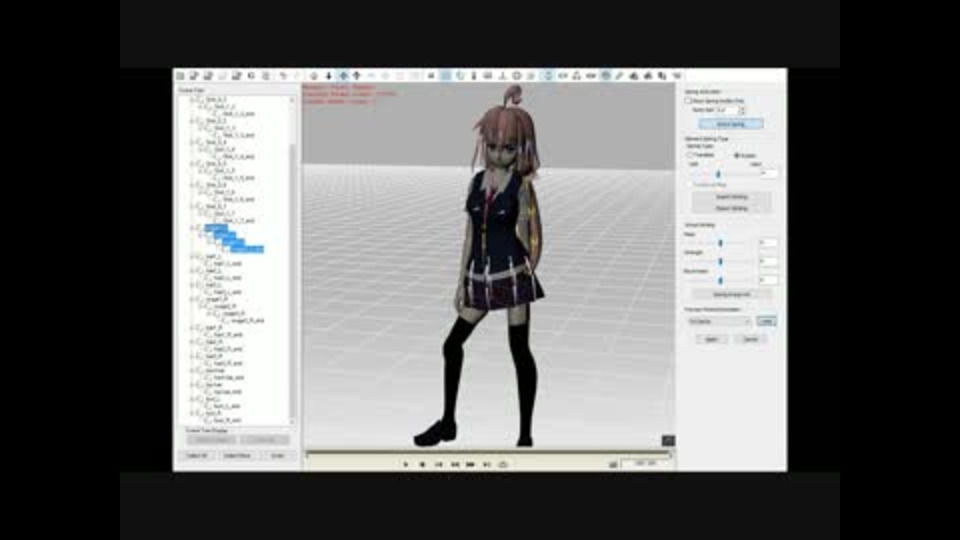This screenshot has height=540, width=960.
Task: Click the Export Setting button
Action: pyautogui.click(x=731, y=208)
